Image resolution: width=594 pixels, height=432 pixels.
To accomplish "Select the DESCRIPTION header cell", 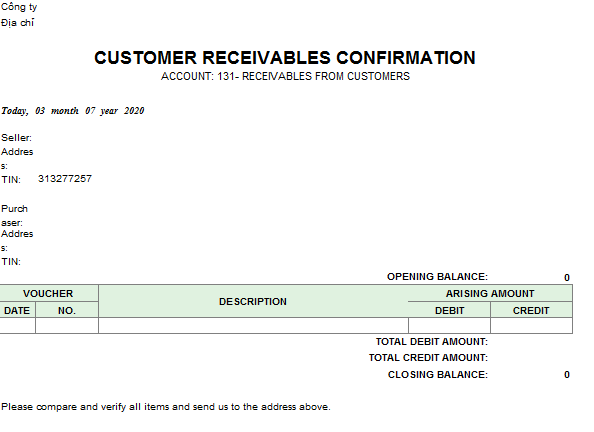I will pyautogui.click(x=253, y=301).
